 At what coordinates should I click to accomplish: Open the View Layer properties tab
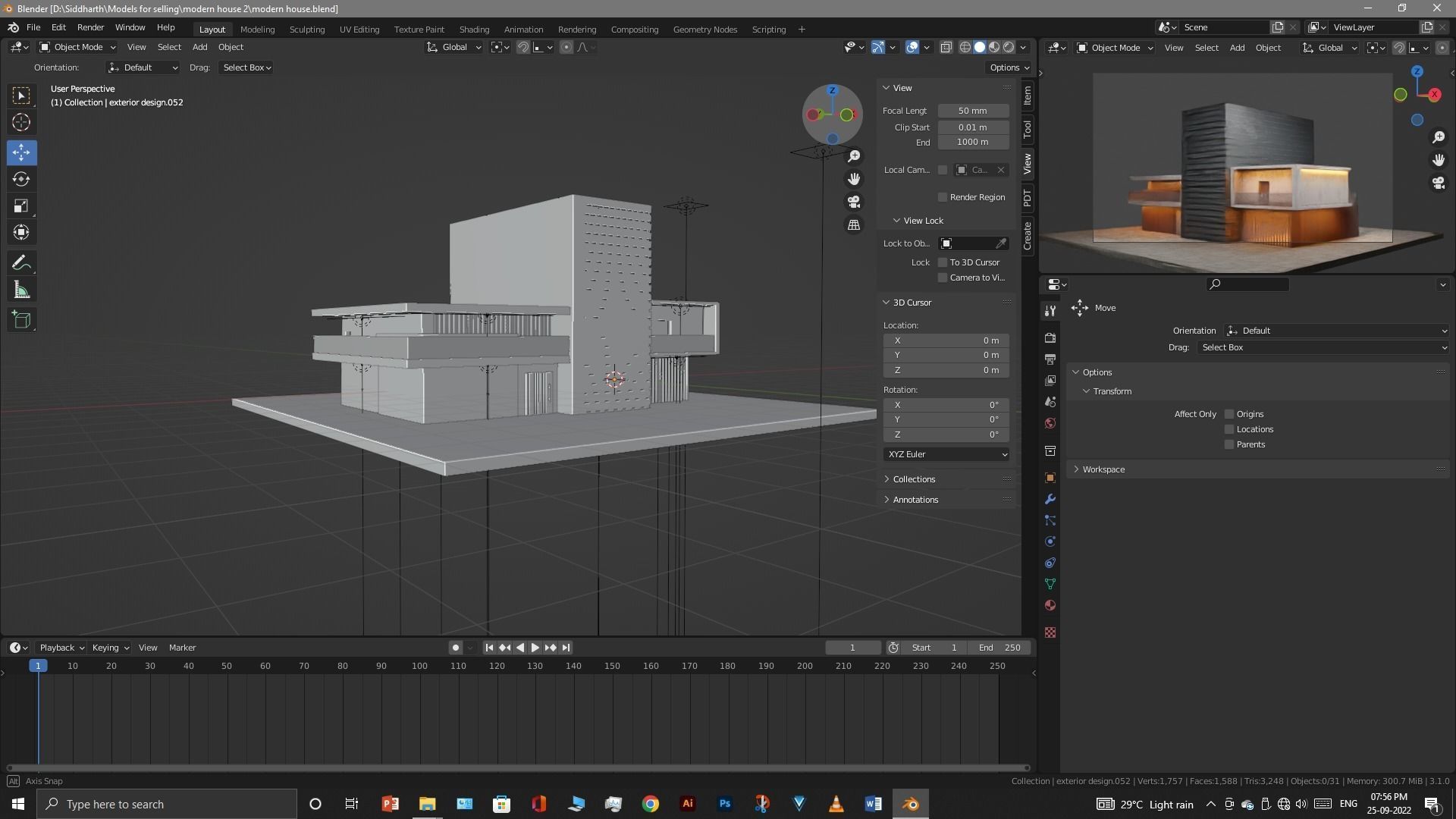pos(1050,380)
